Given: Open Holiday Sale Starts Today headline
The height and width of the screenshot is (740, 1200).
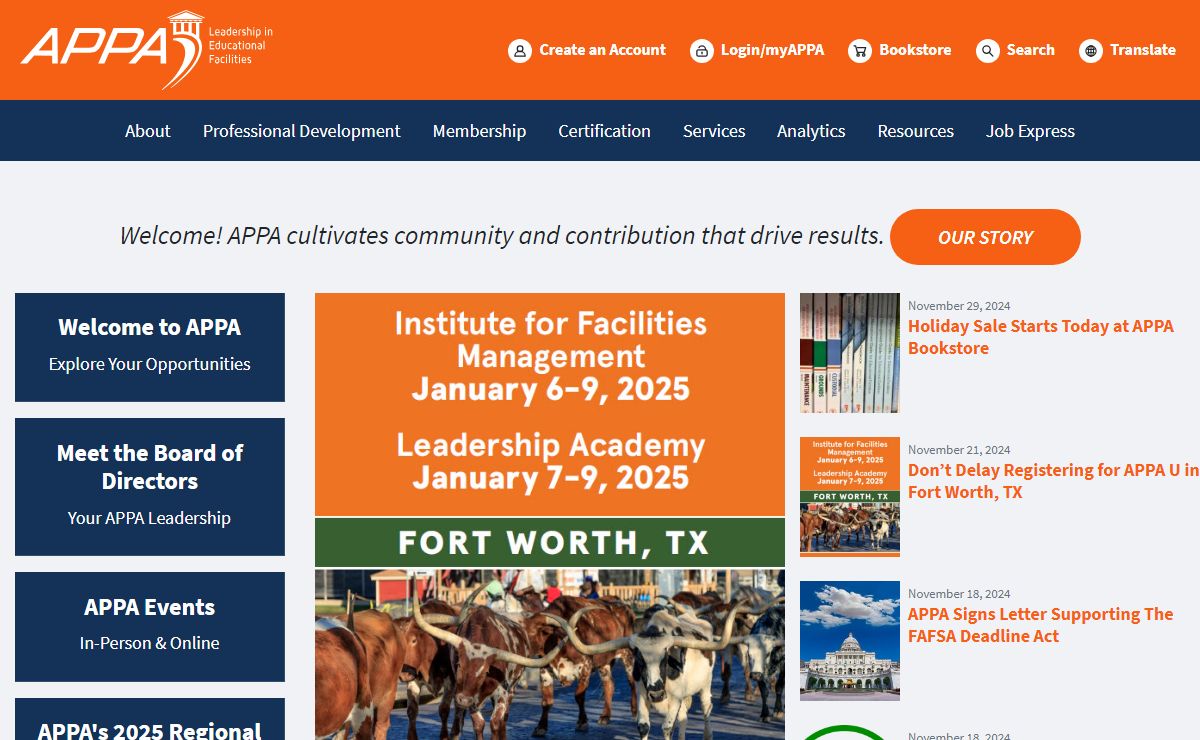Looking at the screenshot, I should pos(1041,337).
